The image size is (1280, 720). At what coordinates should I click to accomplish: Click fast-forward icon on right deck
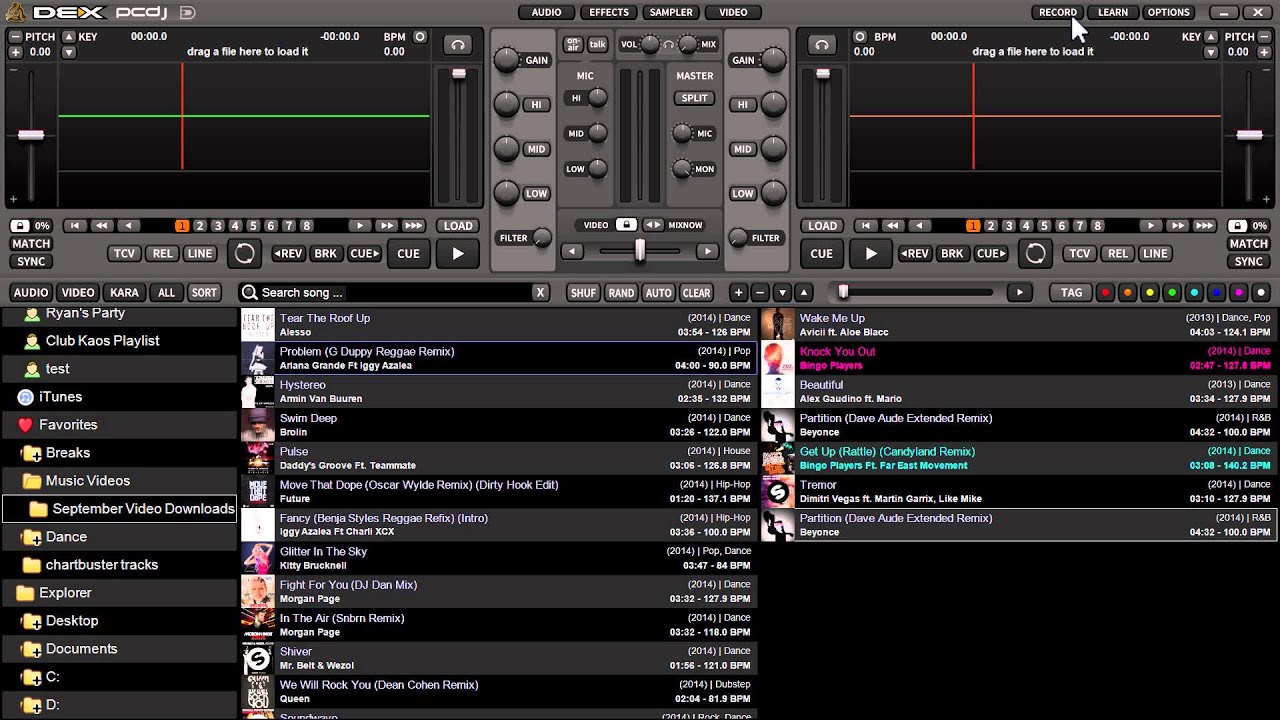(x=1177, y=226)
